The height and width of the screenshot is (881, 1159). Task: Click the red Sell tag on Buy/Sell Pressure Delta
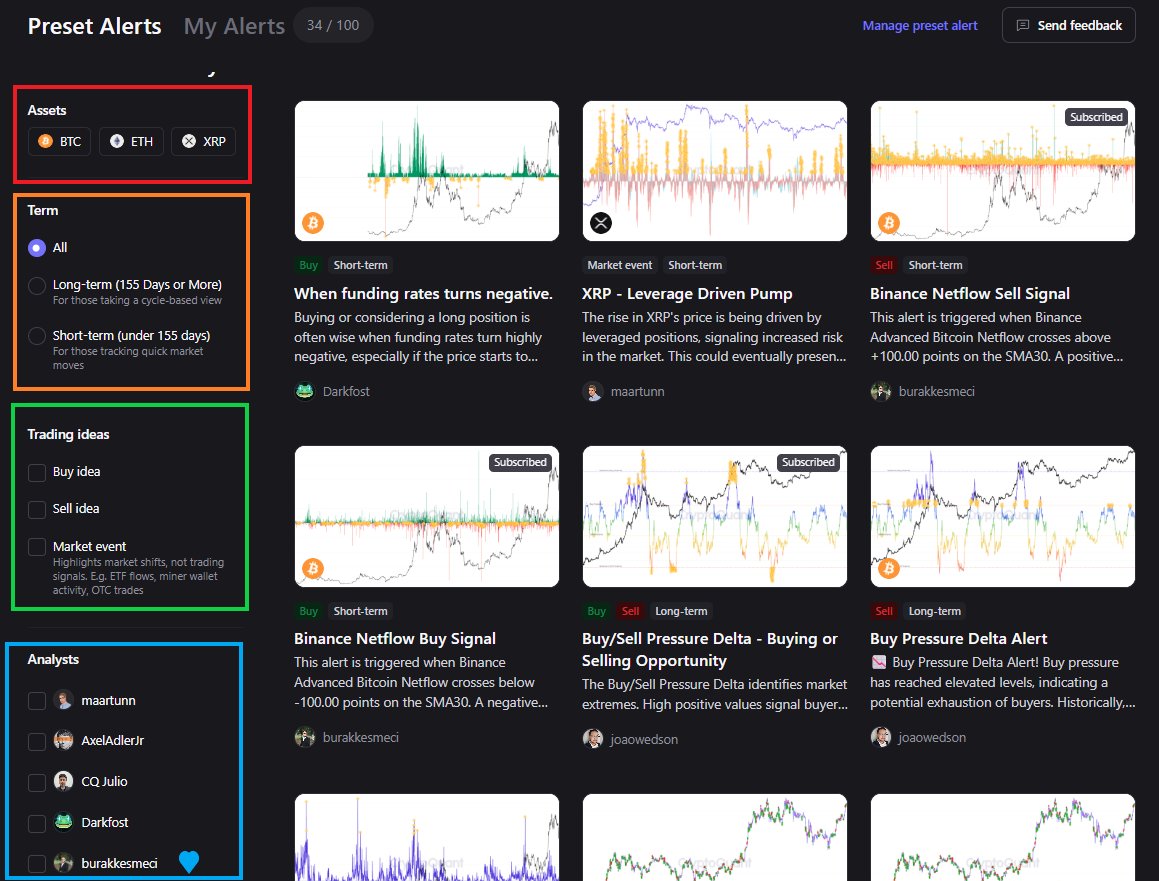point(631,611)
